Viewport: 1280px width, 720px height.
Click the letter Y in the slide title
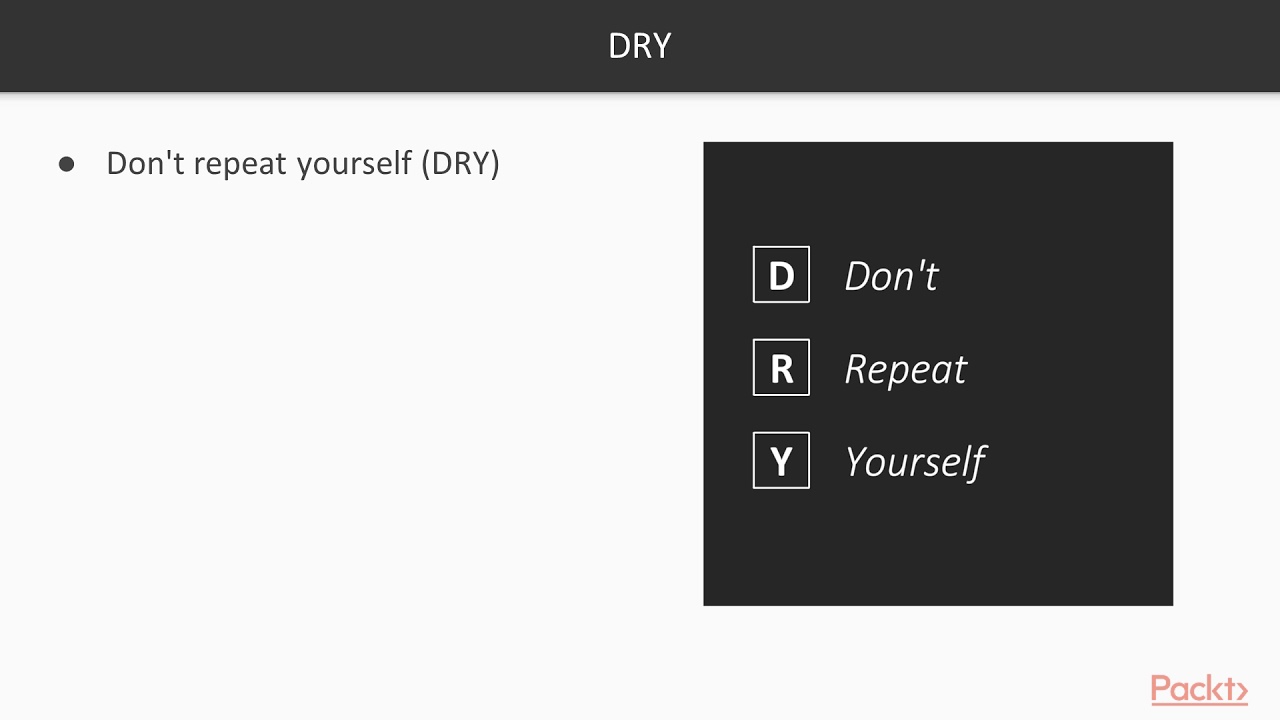coord(661,46)
